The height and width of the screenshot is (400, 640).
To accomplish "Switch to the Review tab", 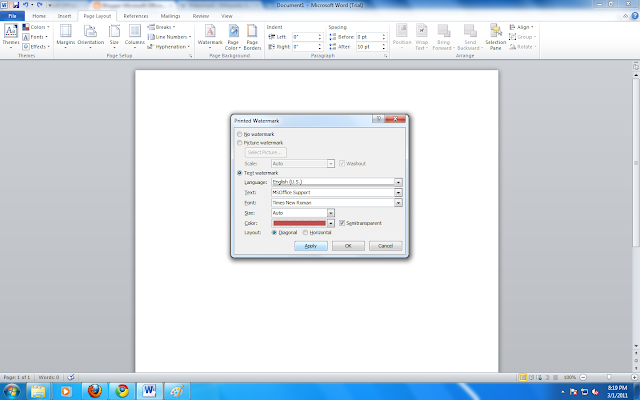I will coord(201,16).
